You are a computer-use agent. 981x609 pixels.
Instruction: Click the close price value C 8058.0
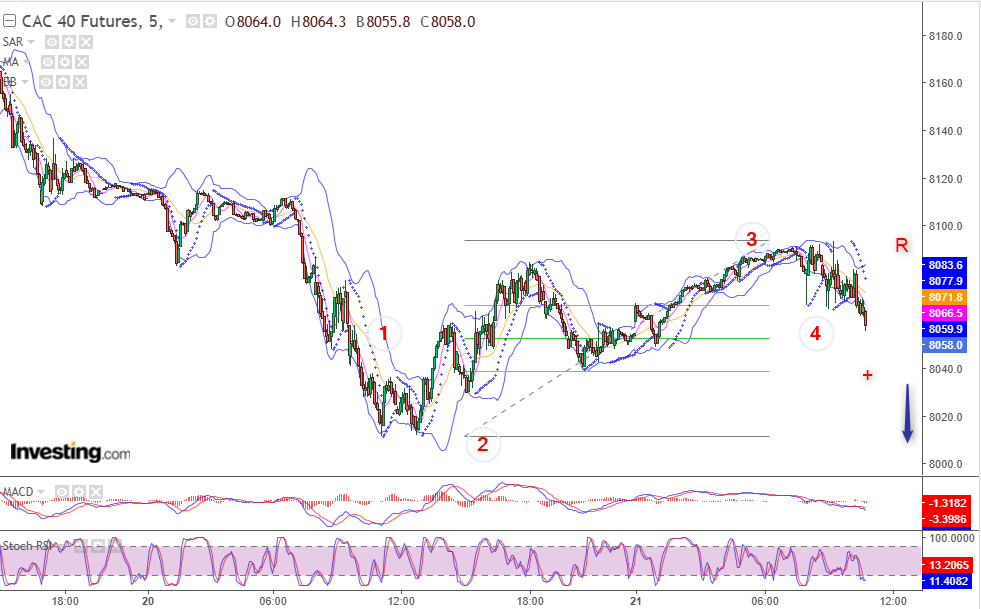tap(447, 22)
